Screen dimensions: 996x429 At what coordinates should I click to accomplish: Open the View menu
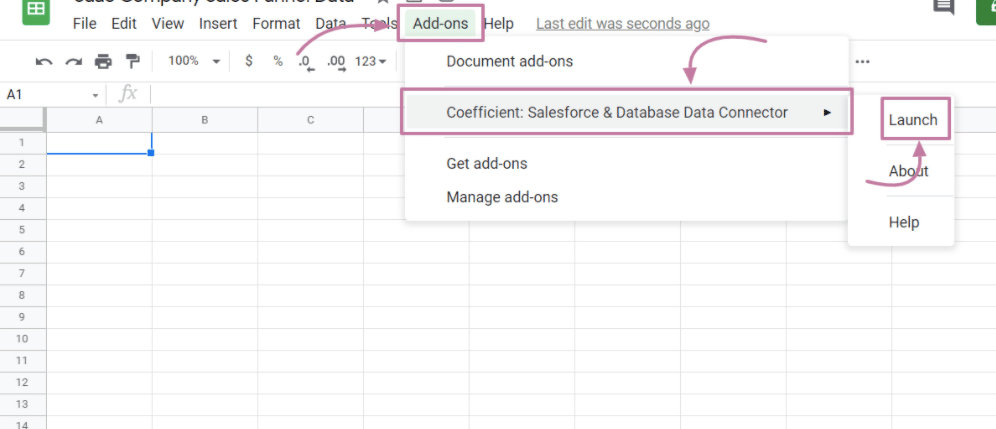pos(168,24)
